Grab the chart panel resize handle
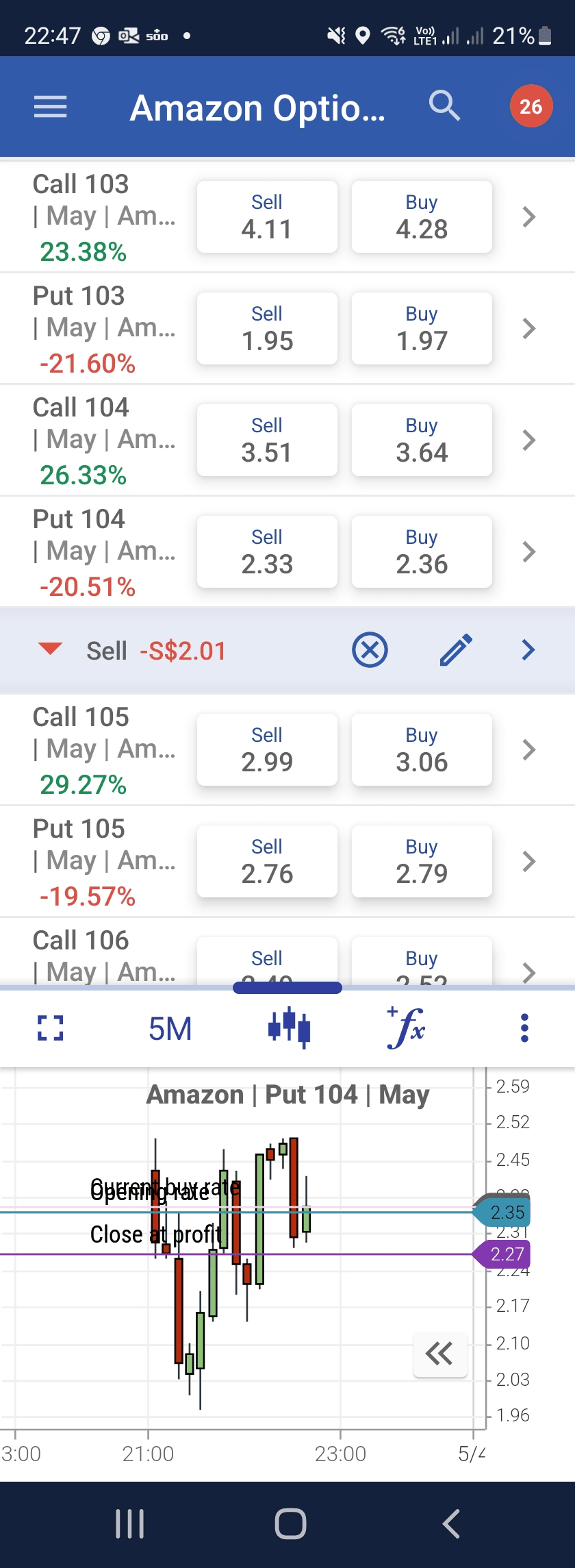This screenshot has width=575, height=1568. 287,988
